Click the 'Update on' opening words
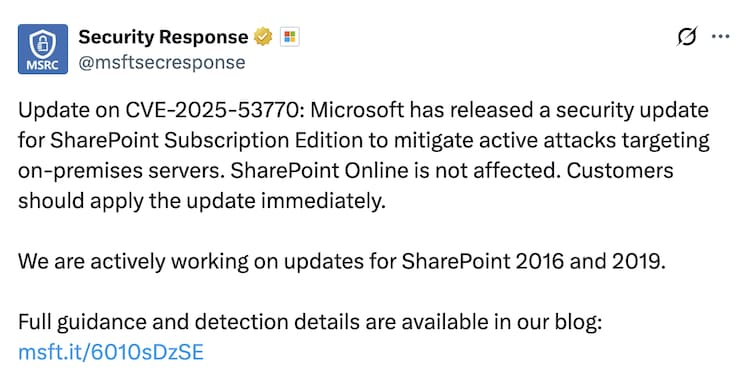The height and width of the screenshot is (381, 750). point(69,110)
